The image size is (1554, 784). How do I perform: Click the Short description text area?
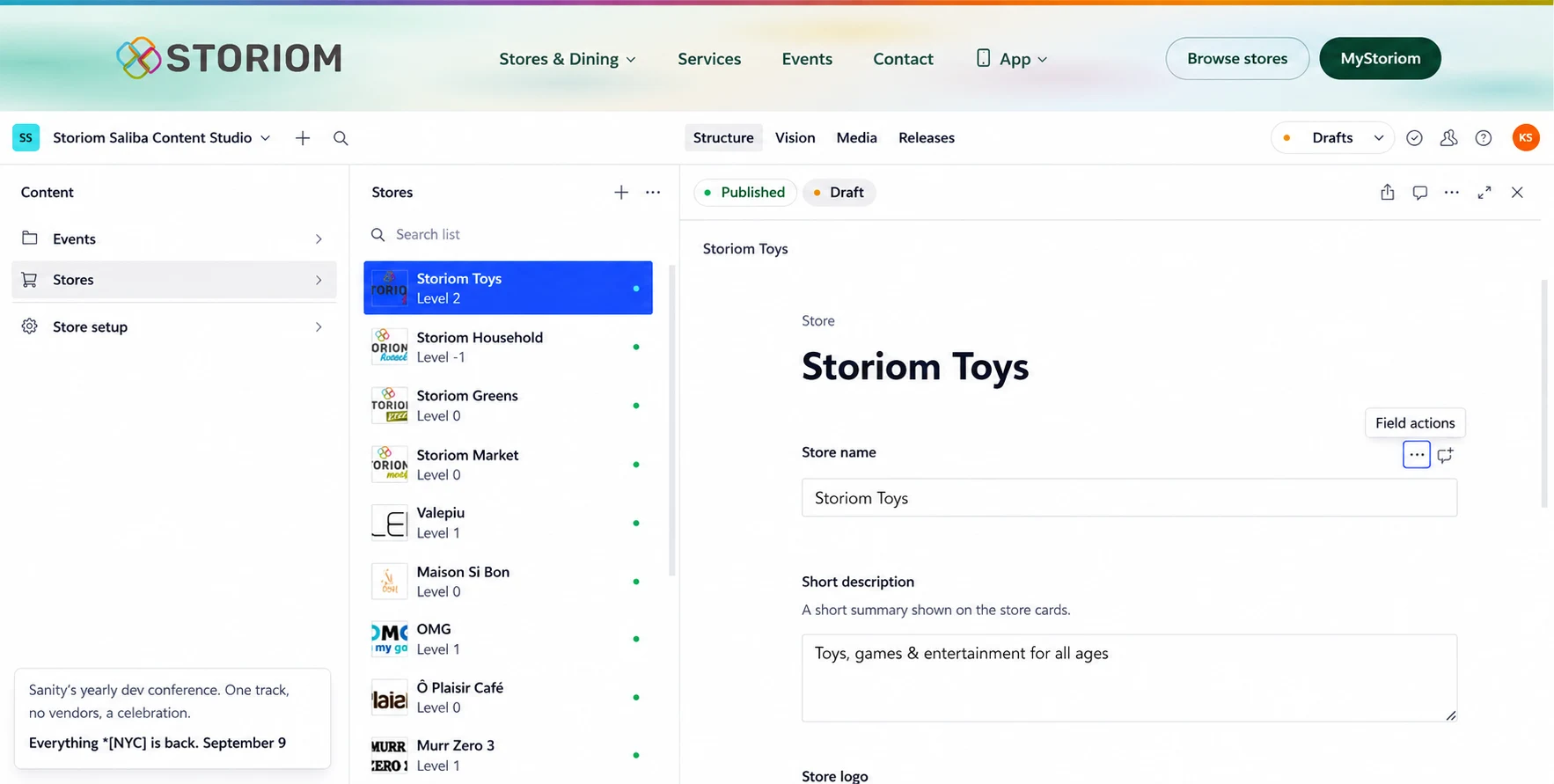[1129, 678]
